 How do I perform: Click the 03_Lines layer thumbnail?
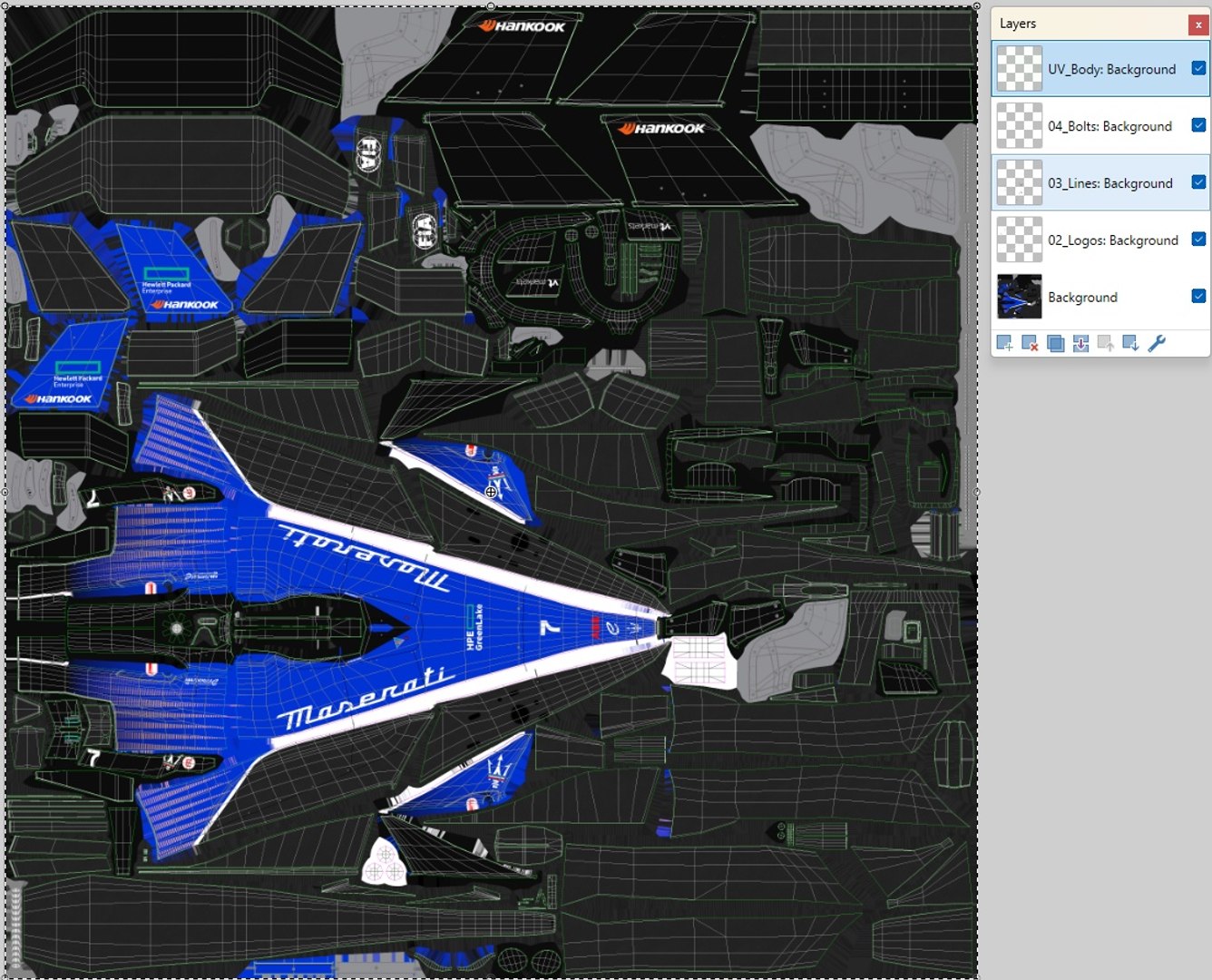tap(1020, 182)
